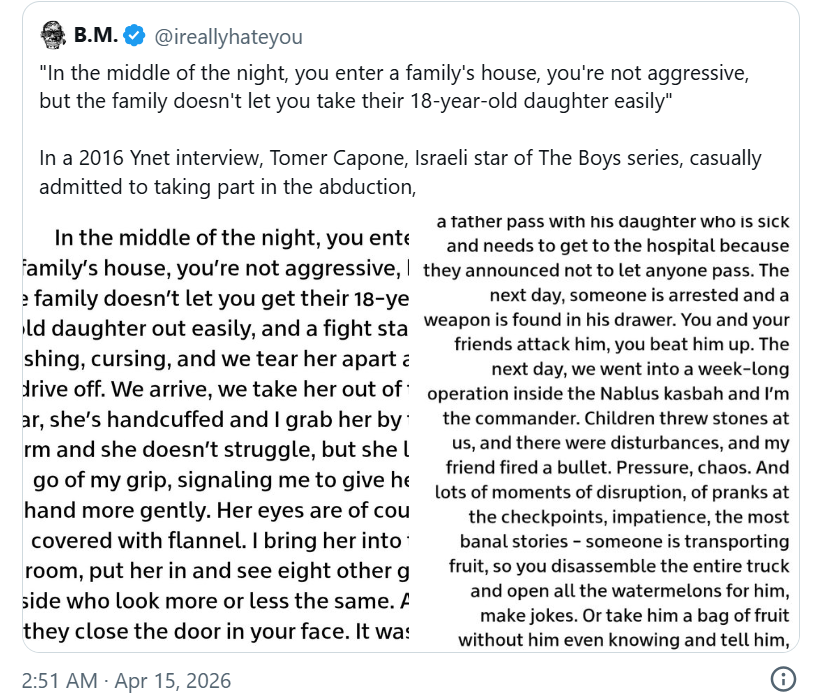
Task: Open the B.M. display name link
Action: tap(94, 37)
